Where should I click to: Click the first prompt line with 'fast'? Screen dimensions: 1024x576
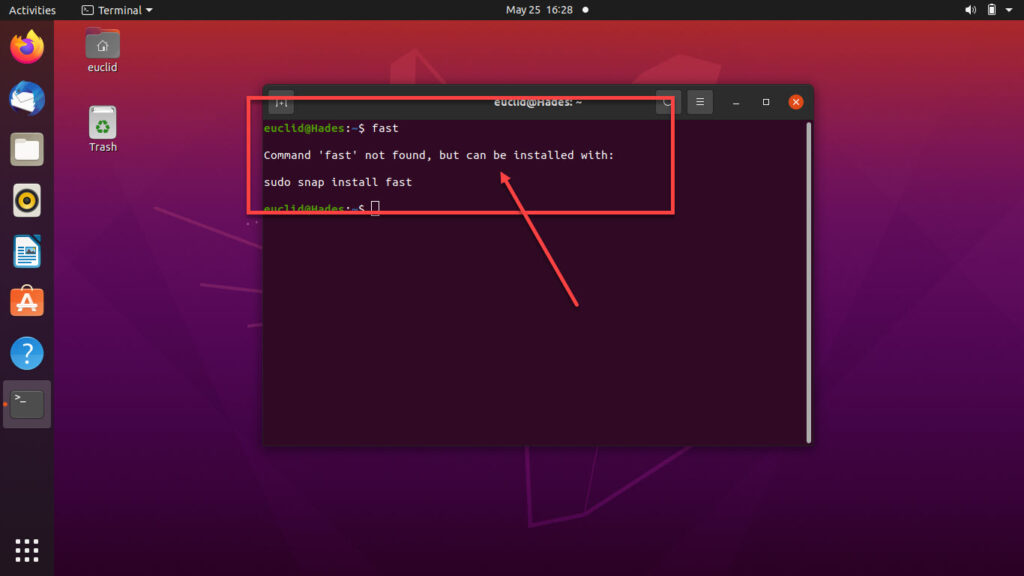[x=331, y=128]
